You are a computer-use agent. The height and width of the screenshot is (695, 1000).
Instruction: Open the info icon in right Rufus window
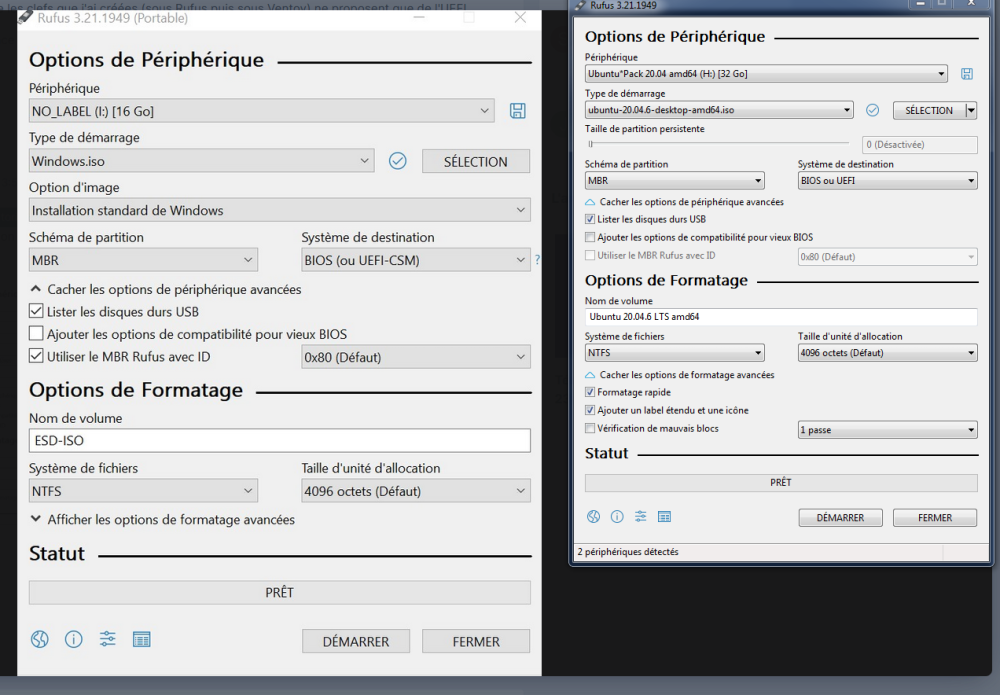click(617, 516)
